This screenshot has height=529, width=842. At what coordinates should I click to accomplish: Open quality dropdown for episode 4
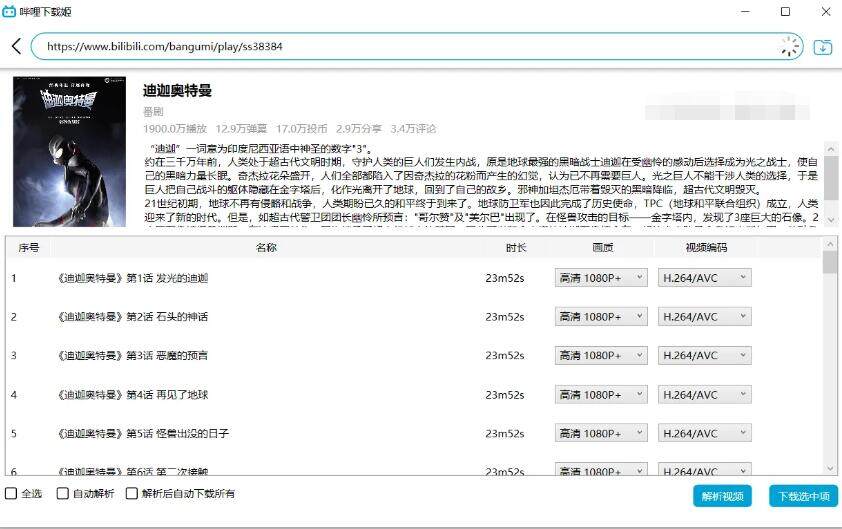(601, 394)
